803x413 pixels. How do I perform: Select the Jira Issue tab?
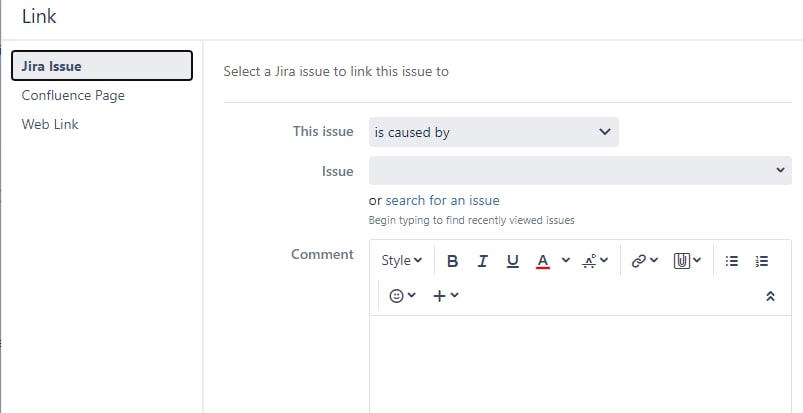pos(102,66)
